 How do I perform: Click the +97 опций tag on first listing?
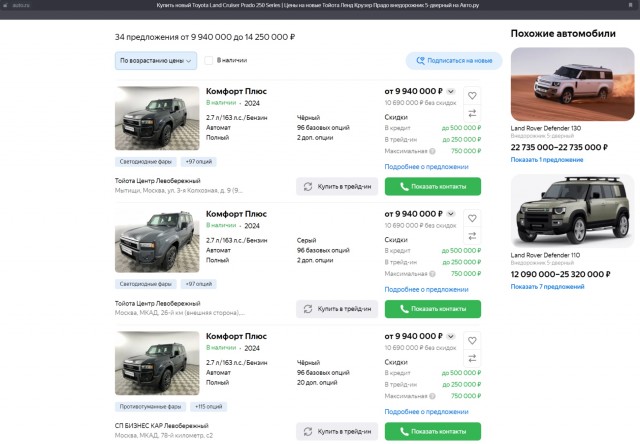(199, 162)
